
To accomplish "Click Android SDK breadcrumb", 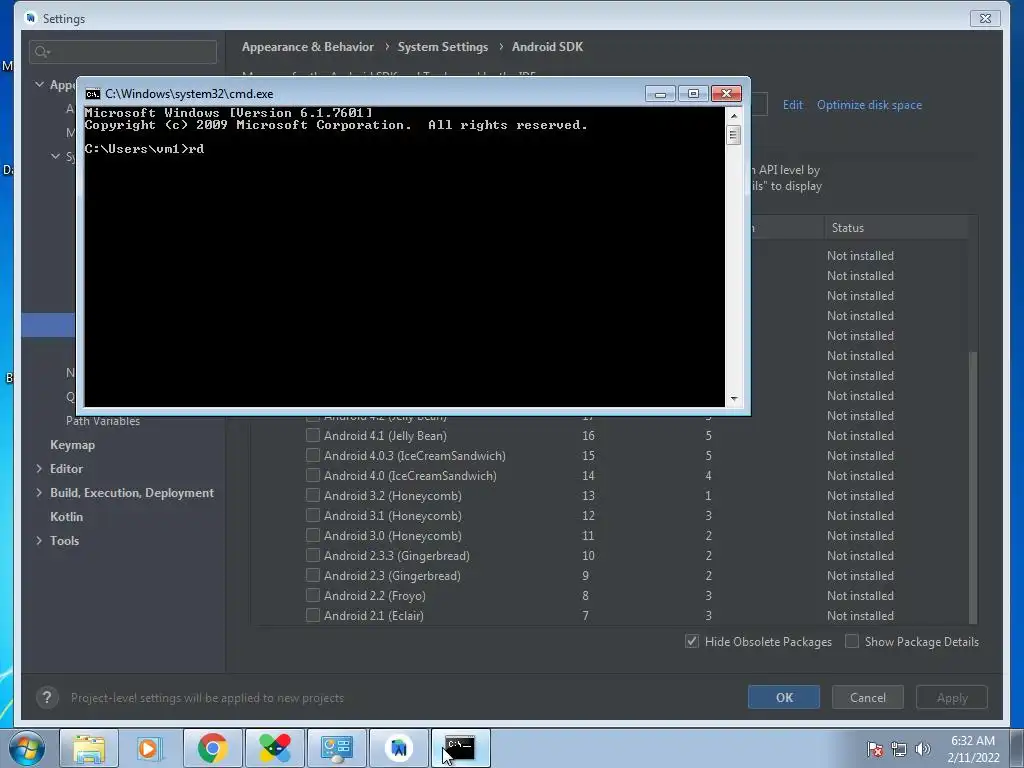I will (x=547, y=47).
